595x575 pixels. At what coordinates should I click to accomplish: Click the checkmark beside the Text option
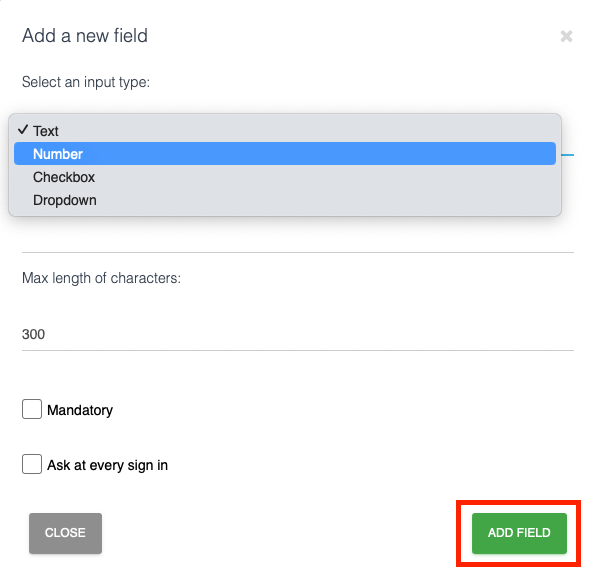23,130
